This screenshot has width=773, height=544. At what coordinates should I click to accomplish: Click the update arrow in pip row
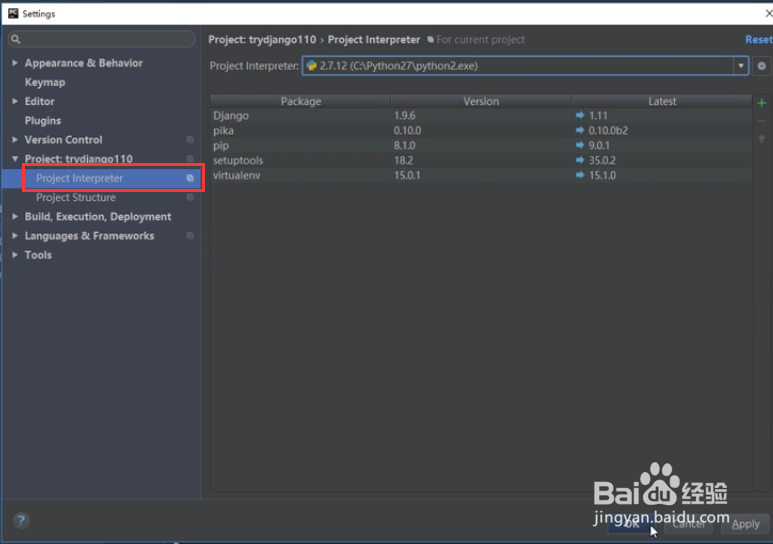tap(580, 145)
